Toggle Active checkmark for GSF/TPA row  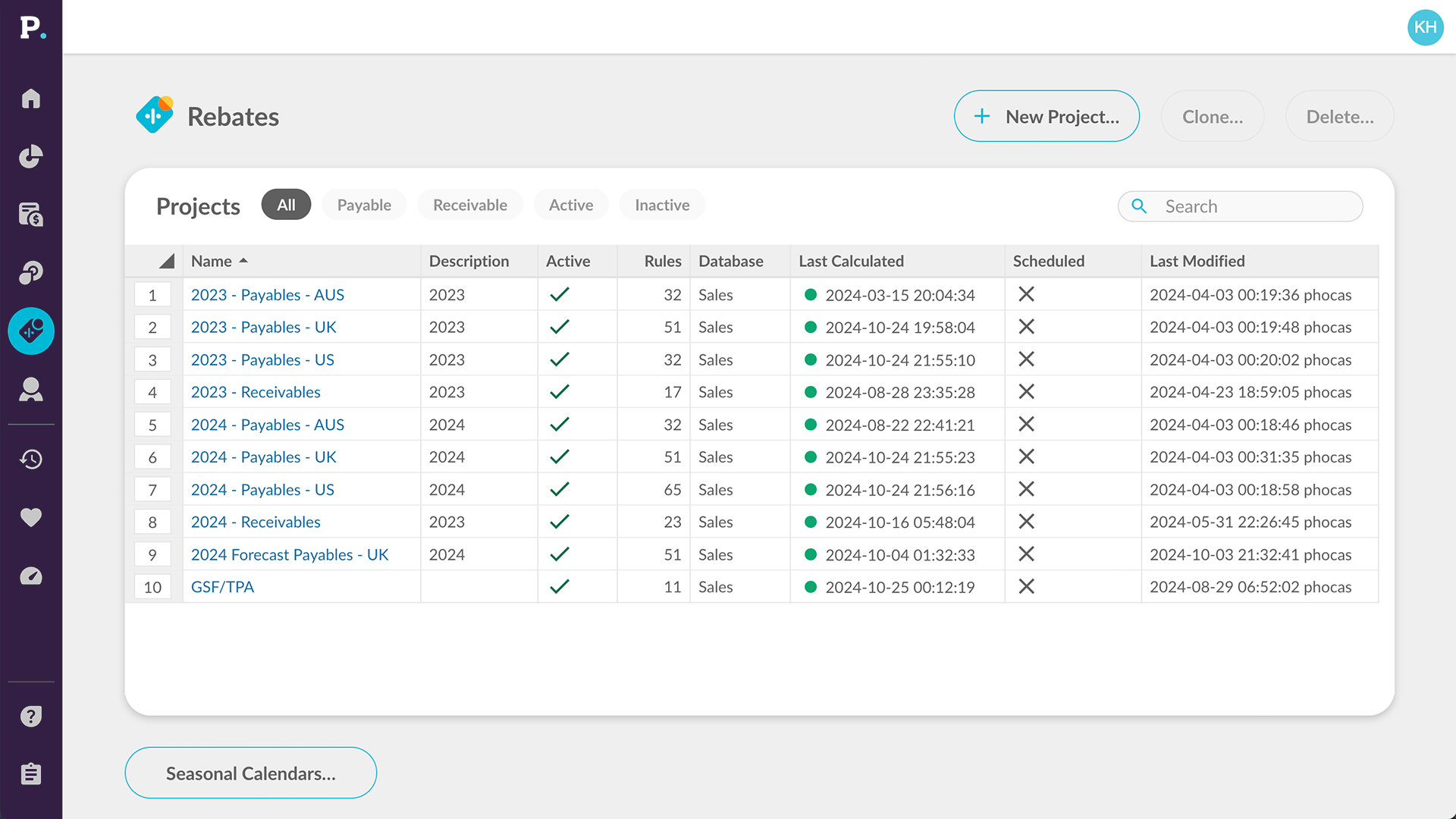click(560, 586)
